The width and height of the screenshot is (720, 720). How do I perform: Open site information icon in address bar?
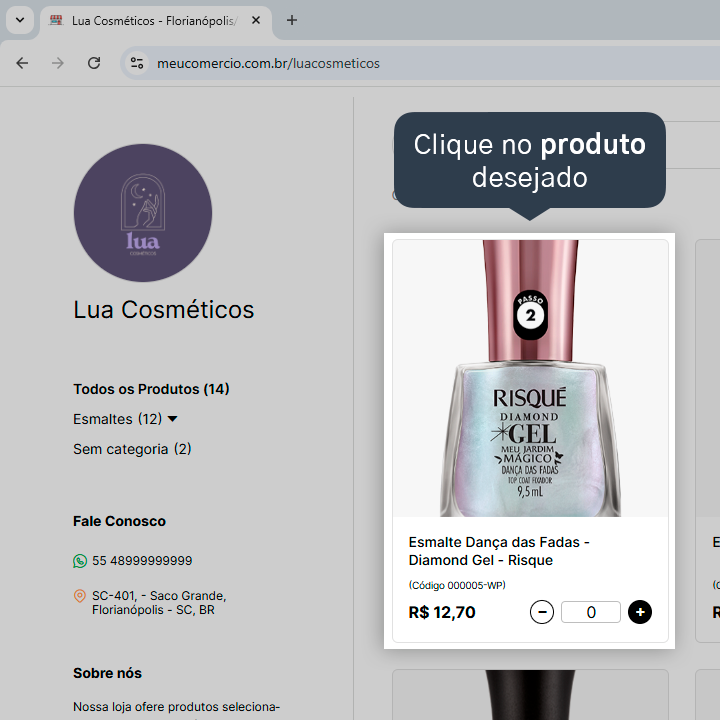pos(137,63)
